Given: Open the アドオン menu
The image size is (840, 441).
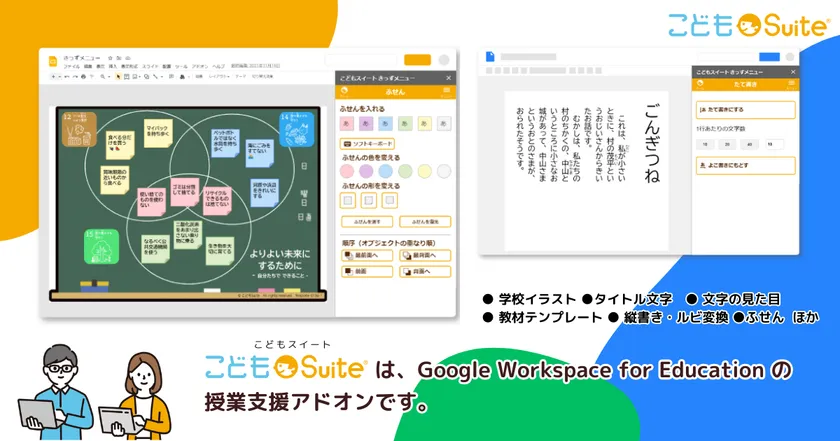Looking at the screenshot, I should pos(200,66).
